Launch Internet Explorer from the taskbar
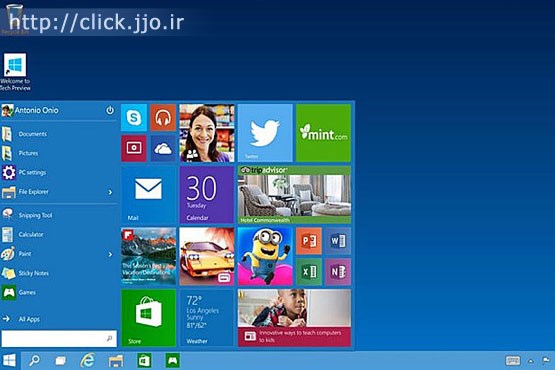Screen dimensions: 555x370 coord(87,361)
